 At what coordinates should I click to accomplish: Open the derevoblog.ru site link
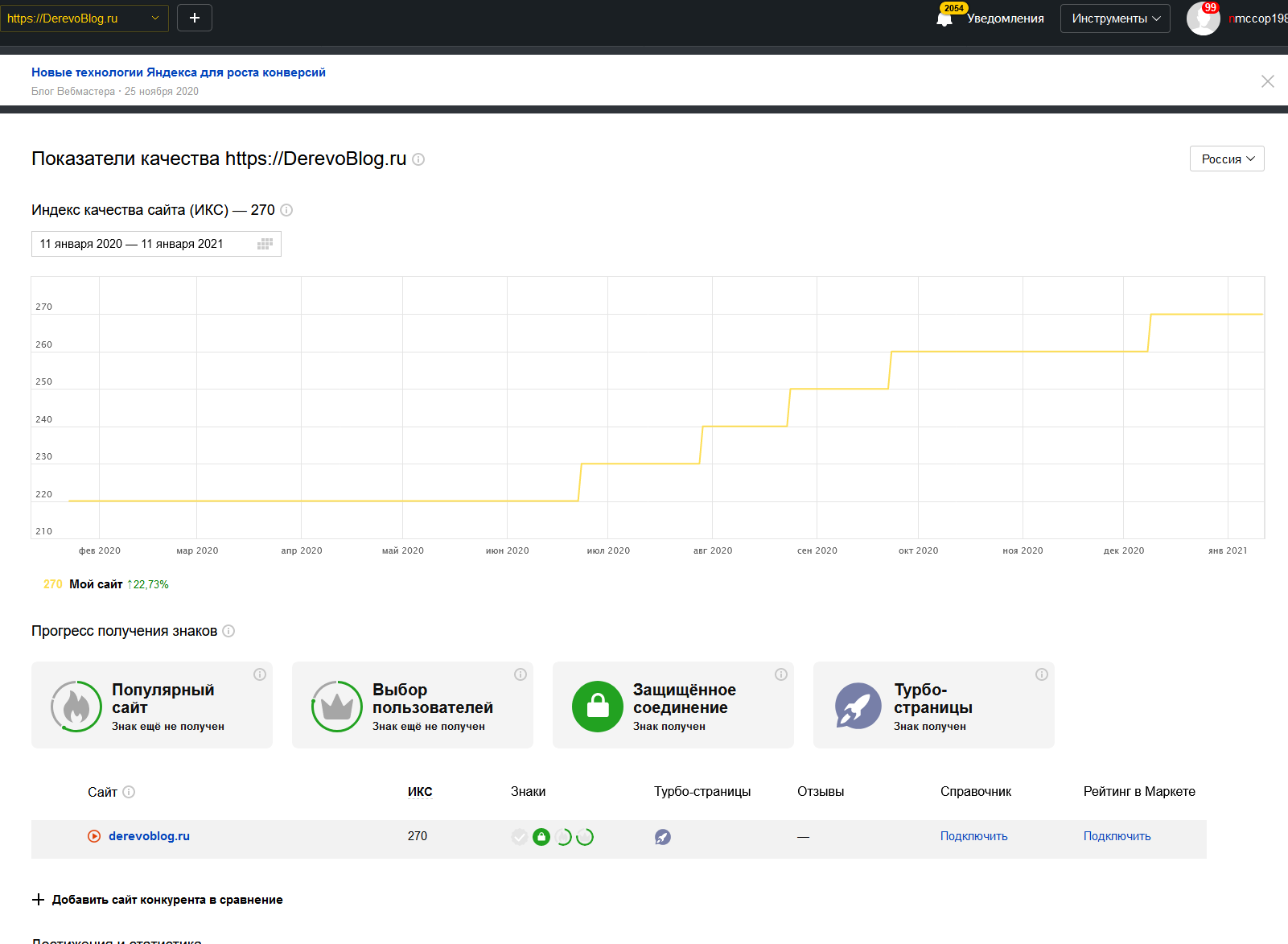point(149,836)
